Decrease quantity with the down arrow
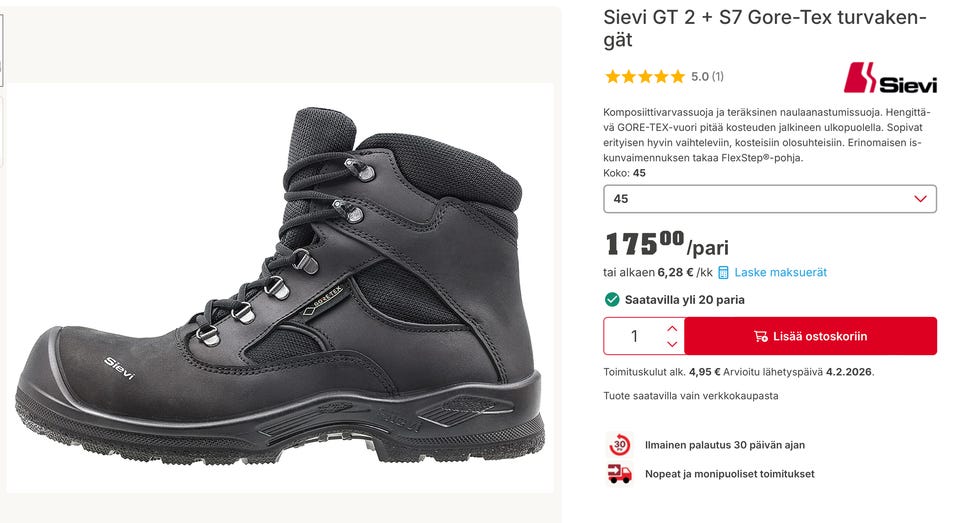The width and height of the screenshot is (960, 523). point(672,344)
